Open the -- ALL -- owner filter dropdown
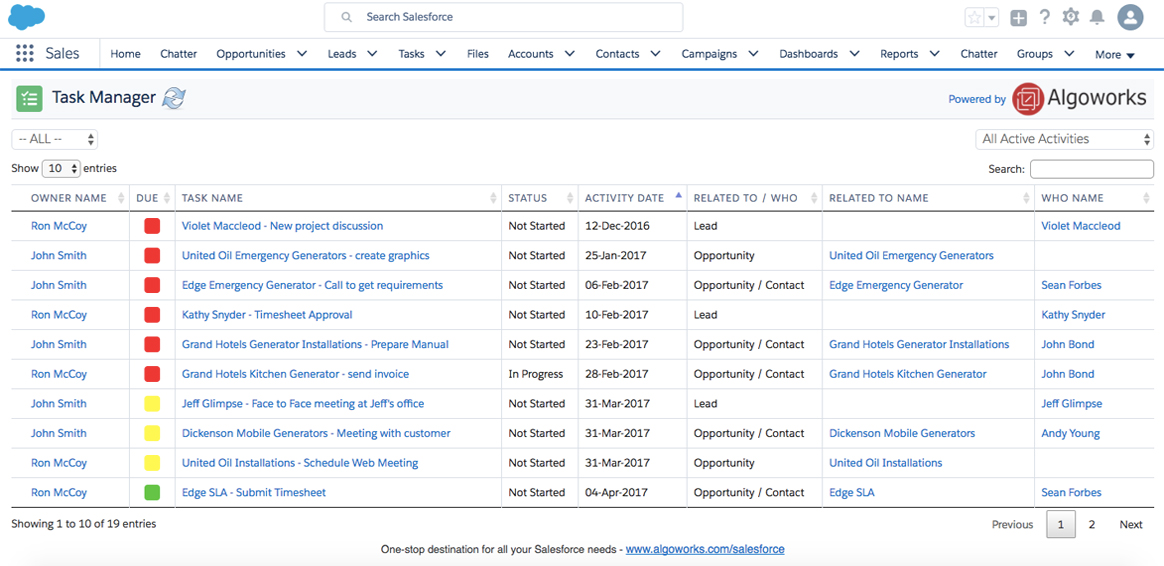The width and height of the screenshot is (1164, 566). tap(55, 139)
